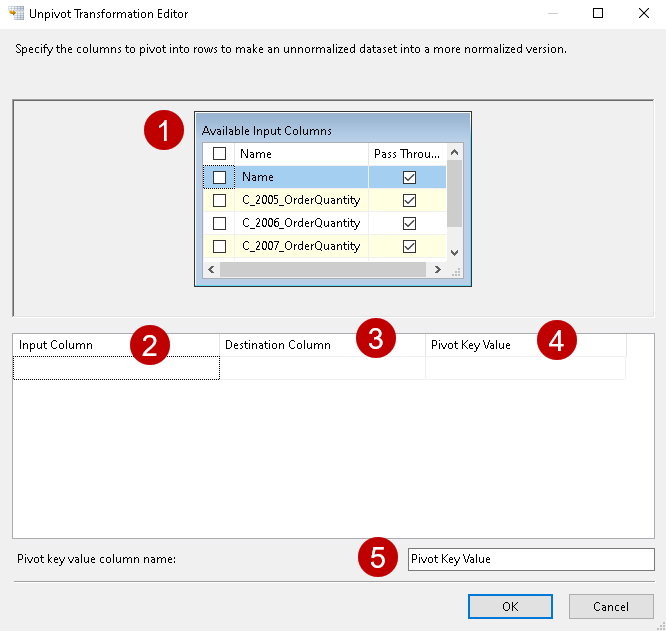Click the Unpivot Transformation Editor title icon
The image size is (666, 631).
[16, 13]
